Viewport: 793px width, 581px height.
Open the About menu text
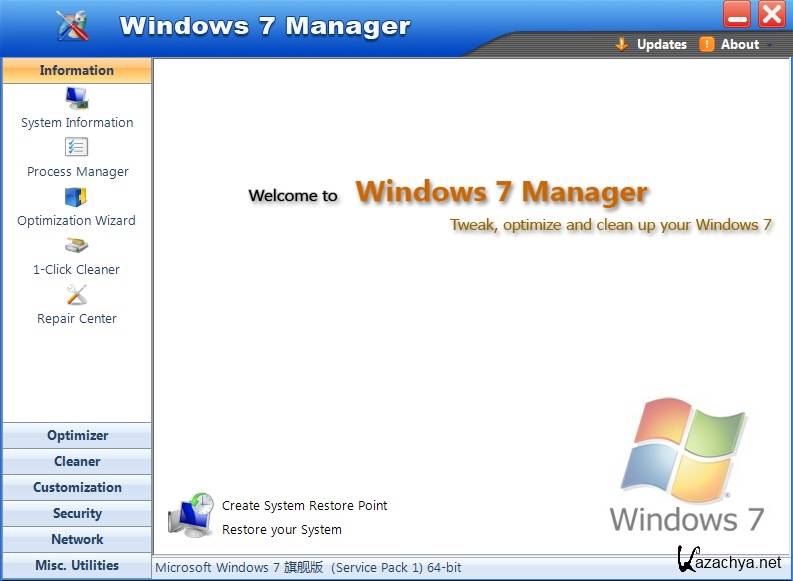740,44
